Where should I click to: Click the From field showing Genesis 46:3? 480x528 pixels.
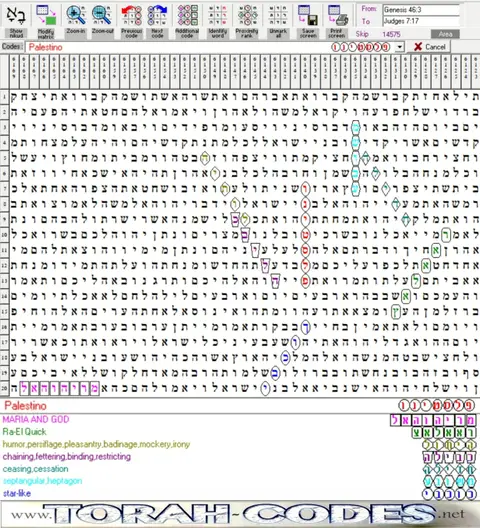pos(421,10)
